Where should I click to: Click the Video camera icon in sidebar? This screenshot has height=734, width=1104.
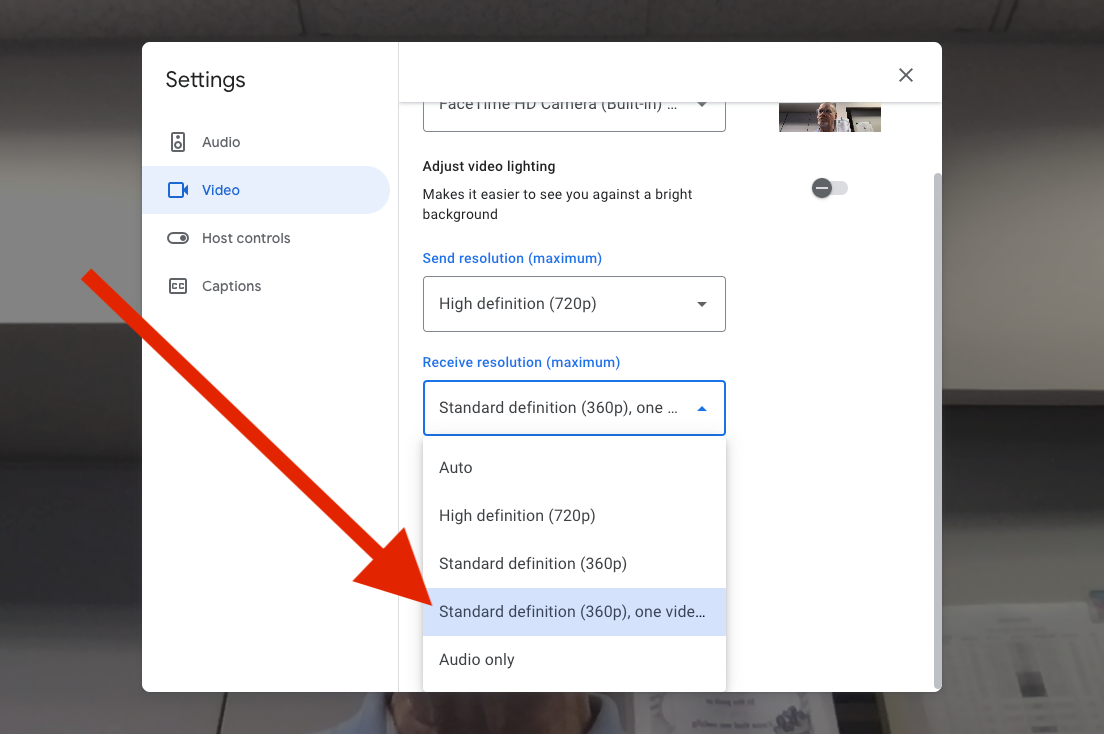coord(178,190)
